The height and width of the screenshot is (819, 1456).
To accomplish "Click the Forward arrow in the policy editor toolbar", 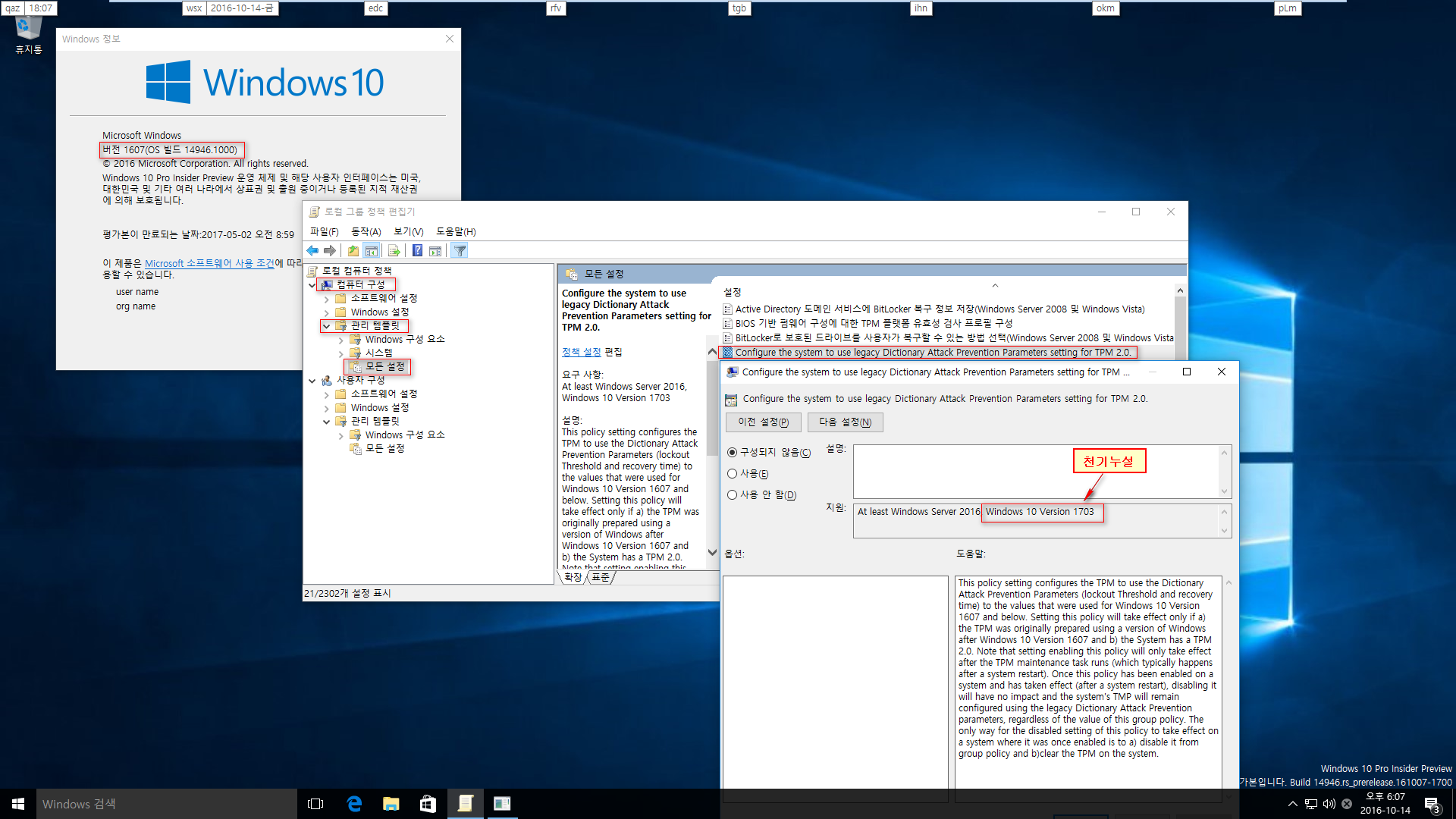I will (330, 251).
